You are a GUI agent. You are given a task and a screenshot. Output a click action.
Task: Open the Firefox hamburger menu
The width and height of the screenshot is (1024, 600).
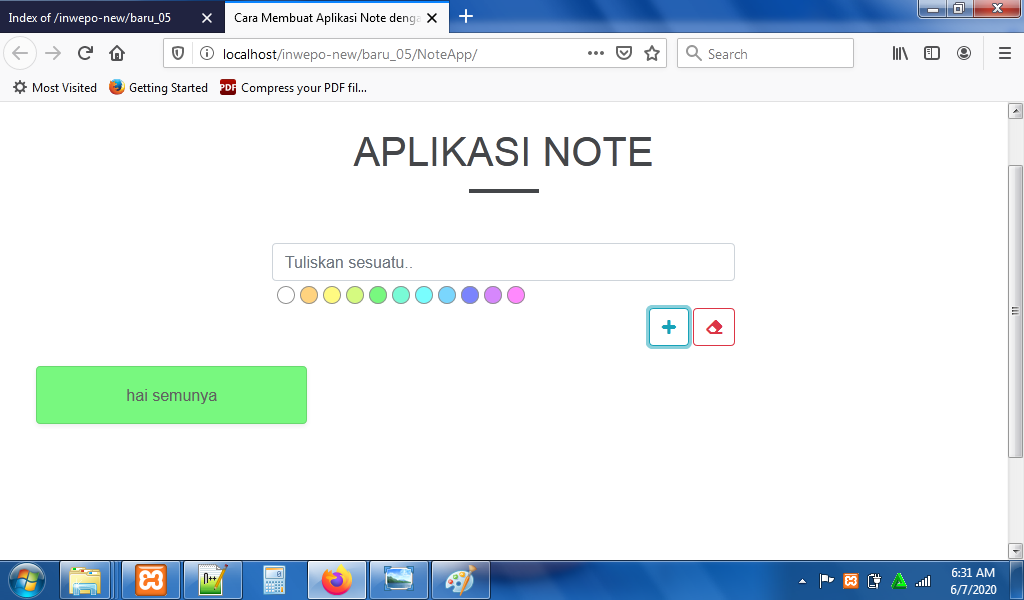(x=1004, y=54)
